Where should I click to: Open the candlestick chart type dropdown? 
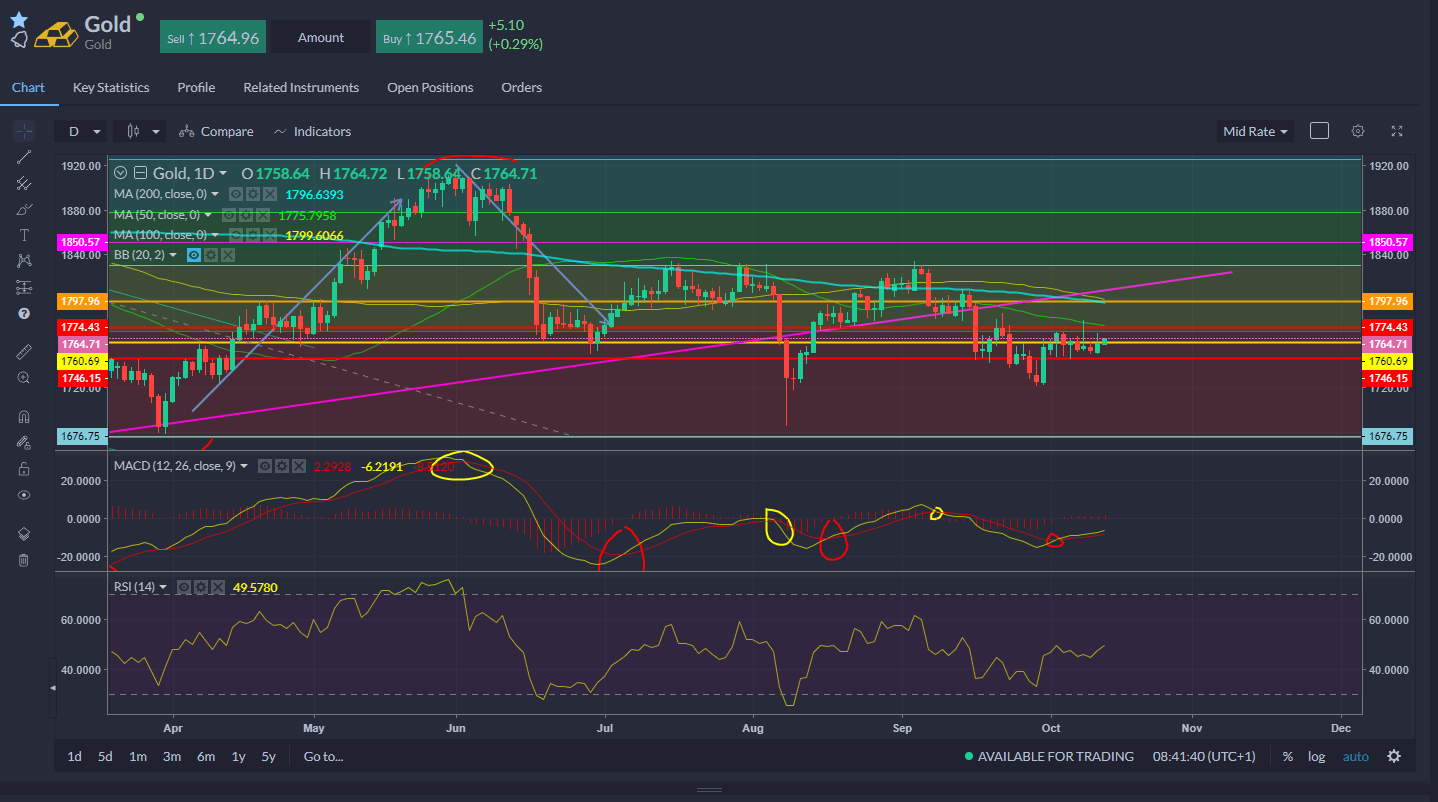(142, 131)
